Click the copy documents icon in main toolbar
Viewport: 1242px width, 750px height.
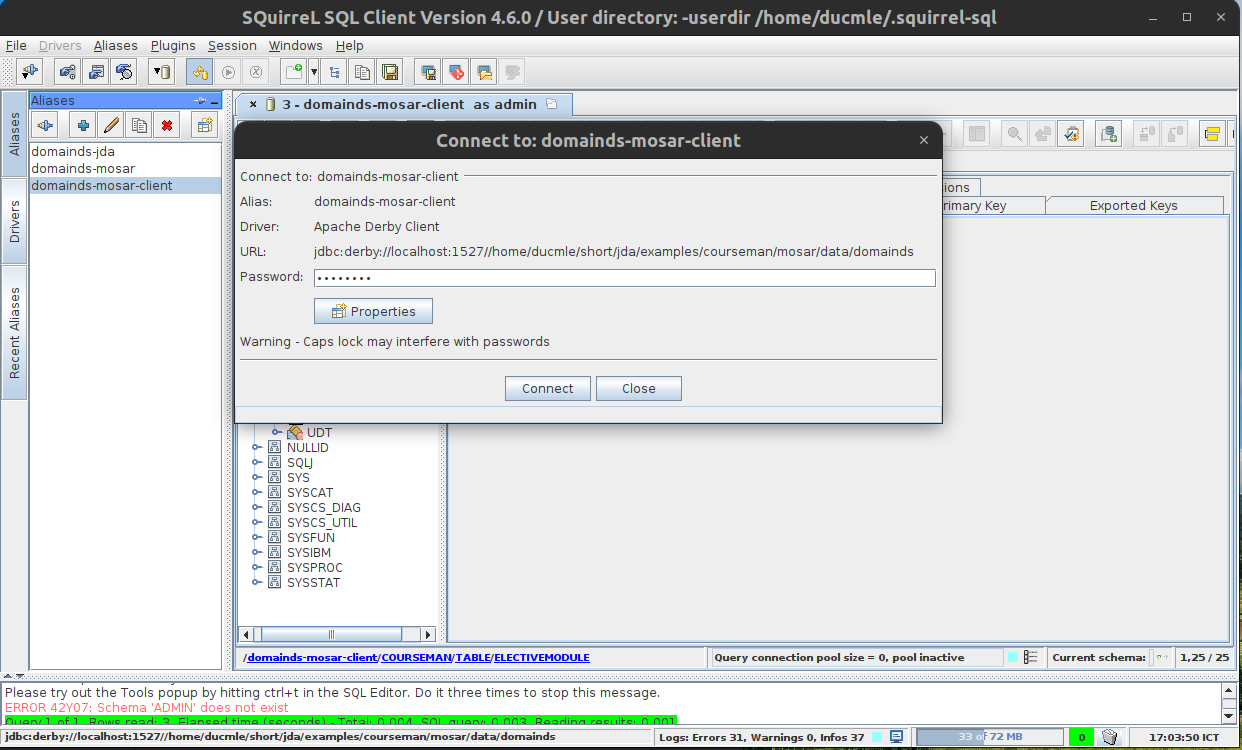[x=362, y=72]
